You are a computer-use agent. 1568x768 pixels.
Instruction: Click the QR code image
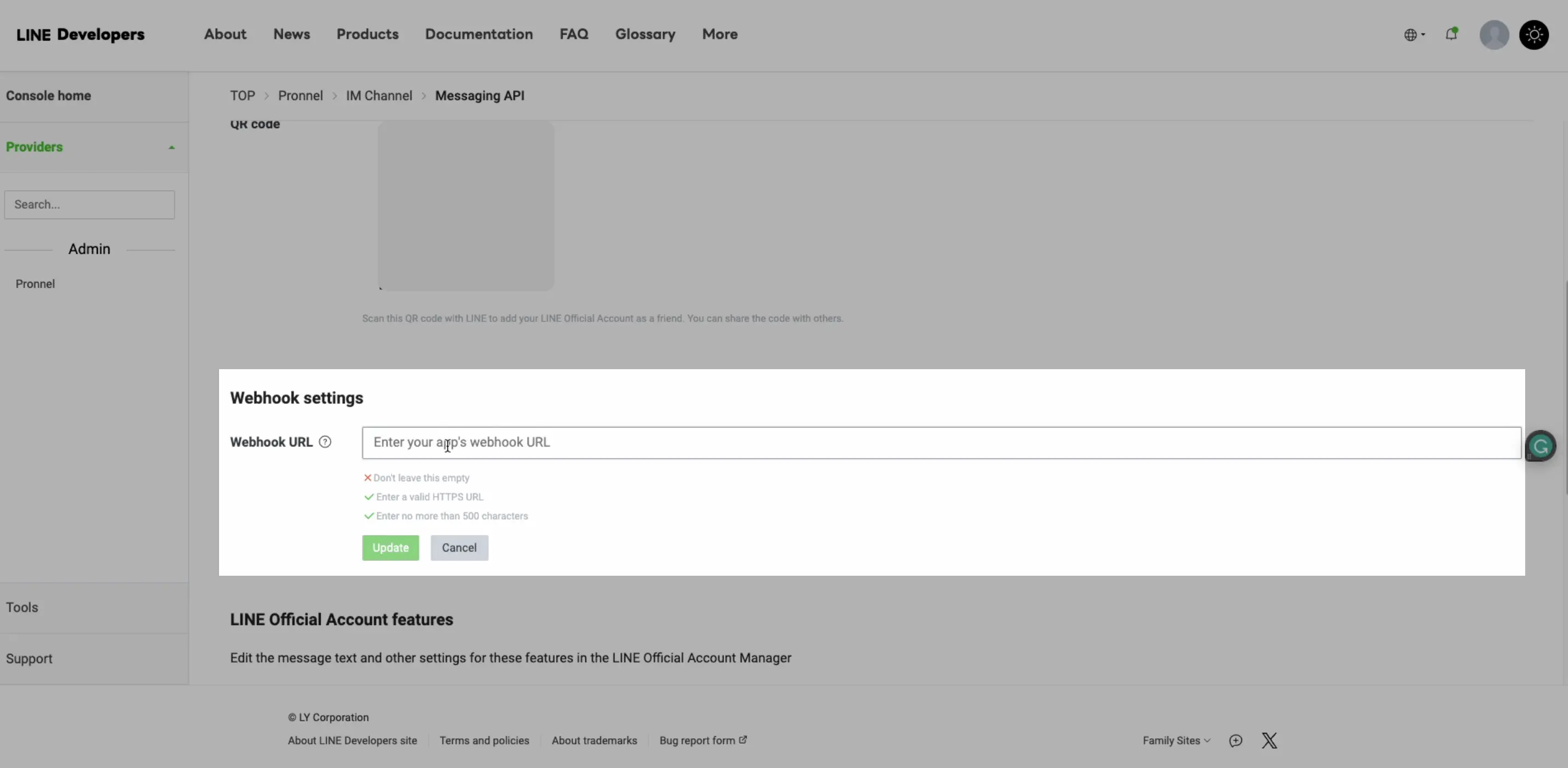[x=466, y=206]
